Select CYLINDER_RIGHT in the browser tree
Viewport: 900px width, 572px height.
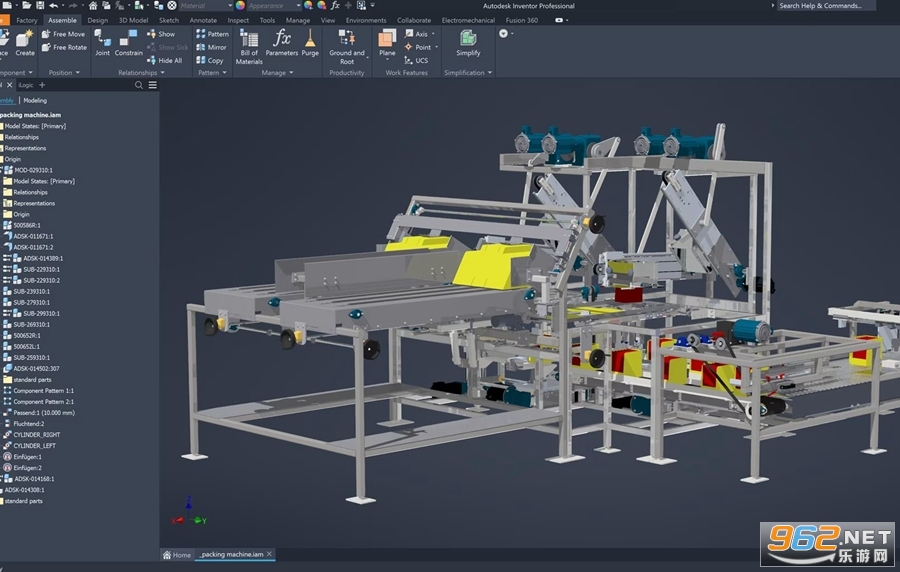click(x=37, y=435)
